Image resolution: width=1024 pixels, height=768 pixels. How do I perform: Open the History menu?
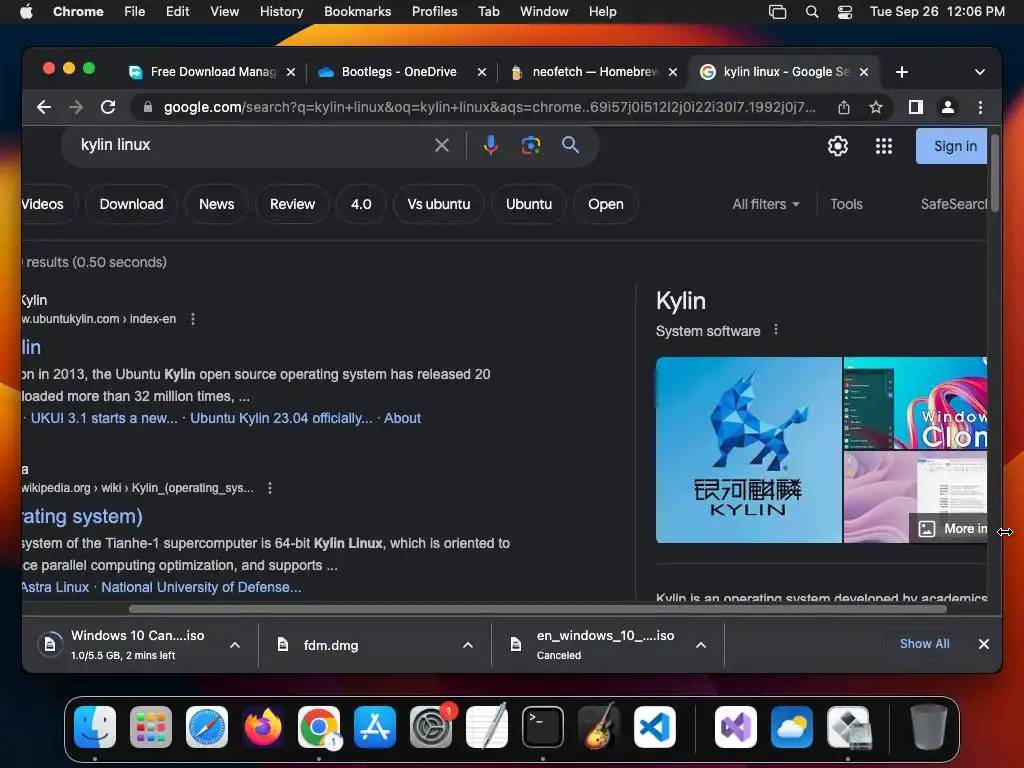click(x=281, y=12)
